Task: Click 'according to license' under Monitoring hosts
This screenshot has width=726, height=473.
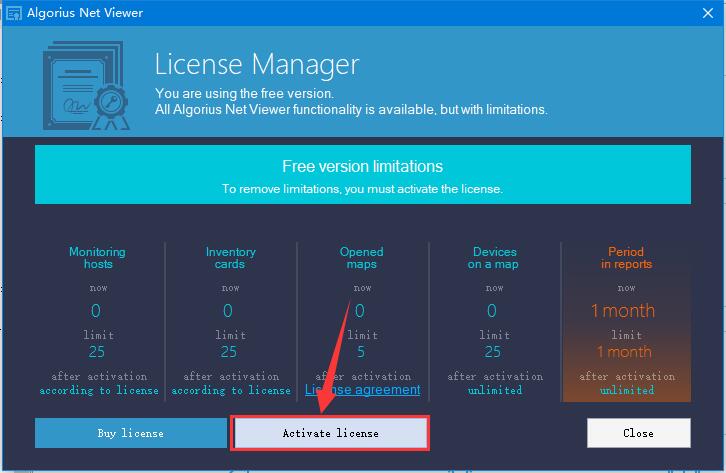Action: point(99,390)
